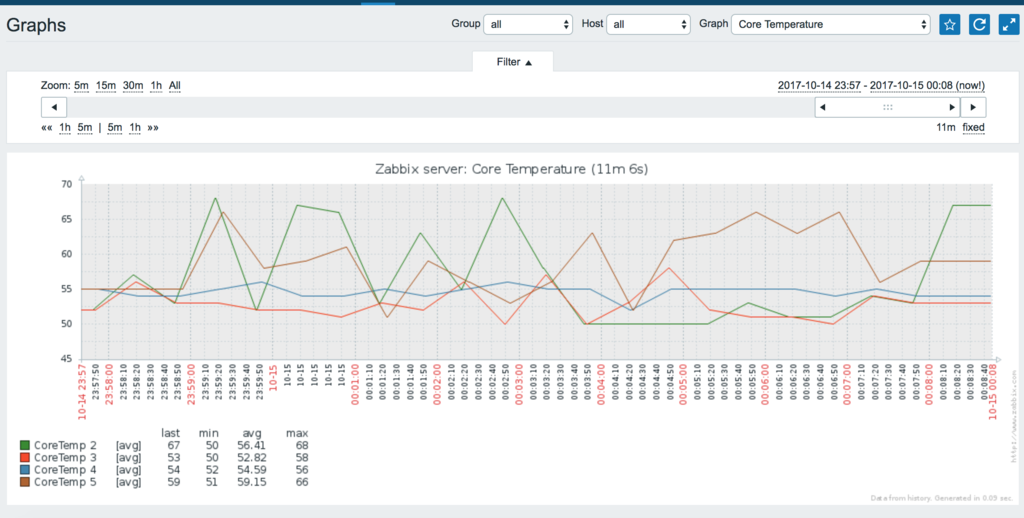Click right arrow inside the time slider handle

click(952, 107)
